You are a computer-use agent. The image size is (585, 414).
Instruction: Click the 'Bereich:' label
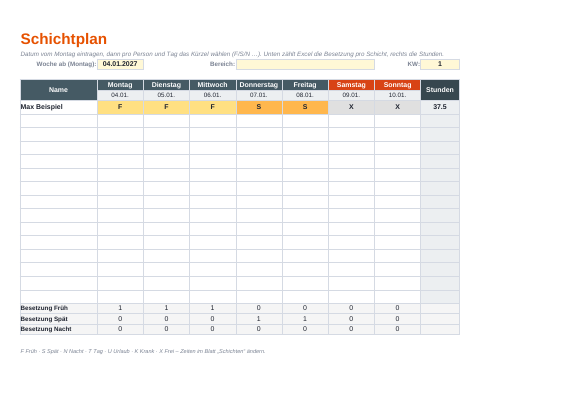[222, 64]
